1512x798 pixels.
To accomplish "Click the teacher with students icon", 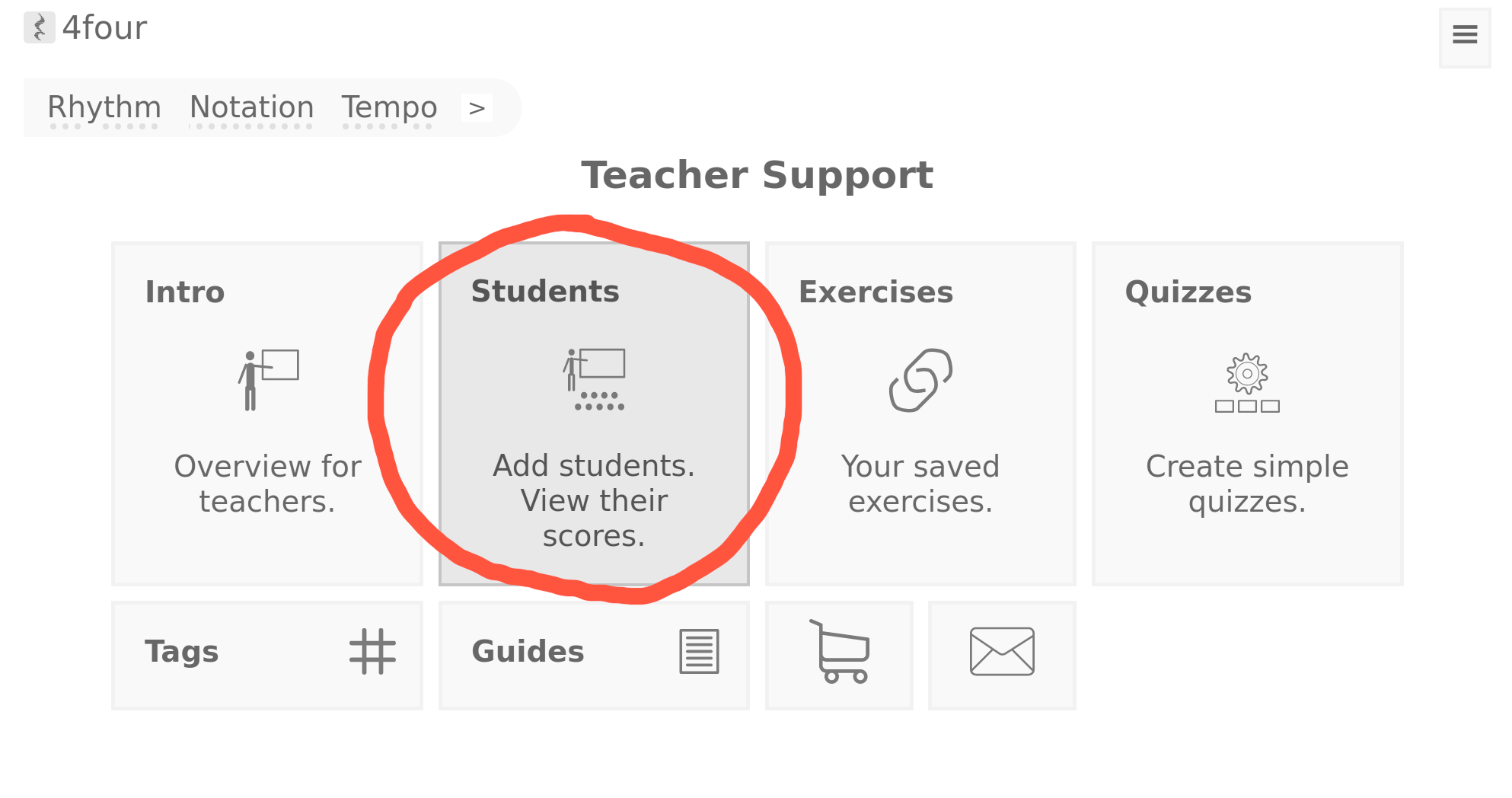I will pos(595,379).
